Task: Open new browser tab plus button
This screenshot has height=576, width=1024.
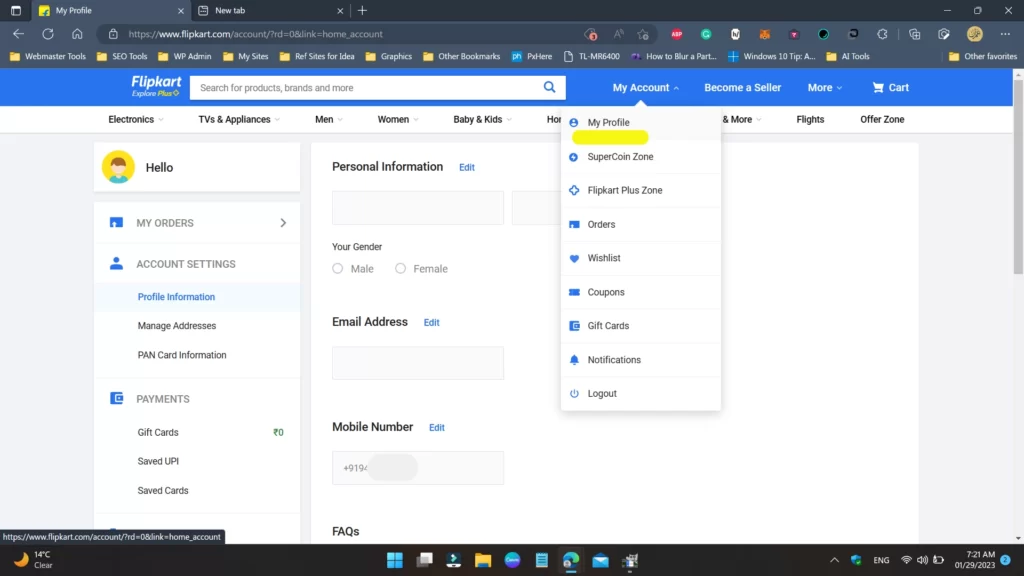Action: coord(362,10)
